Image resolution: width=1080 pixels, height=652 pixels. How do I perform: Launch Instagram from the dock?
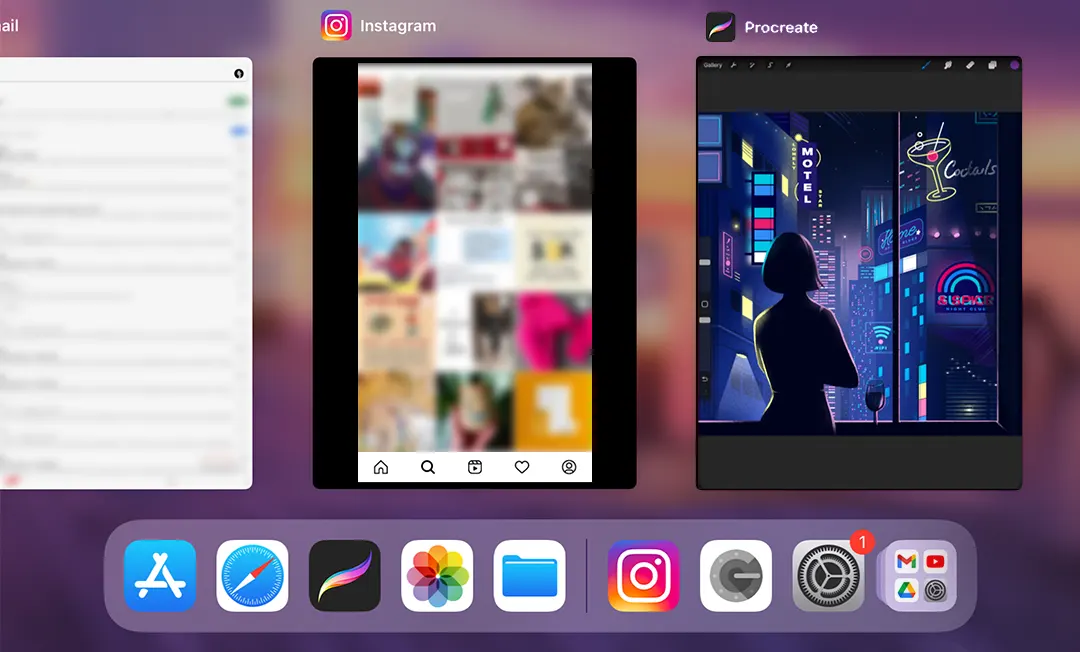click(x=643, y=576)
